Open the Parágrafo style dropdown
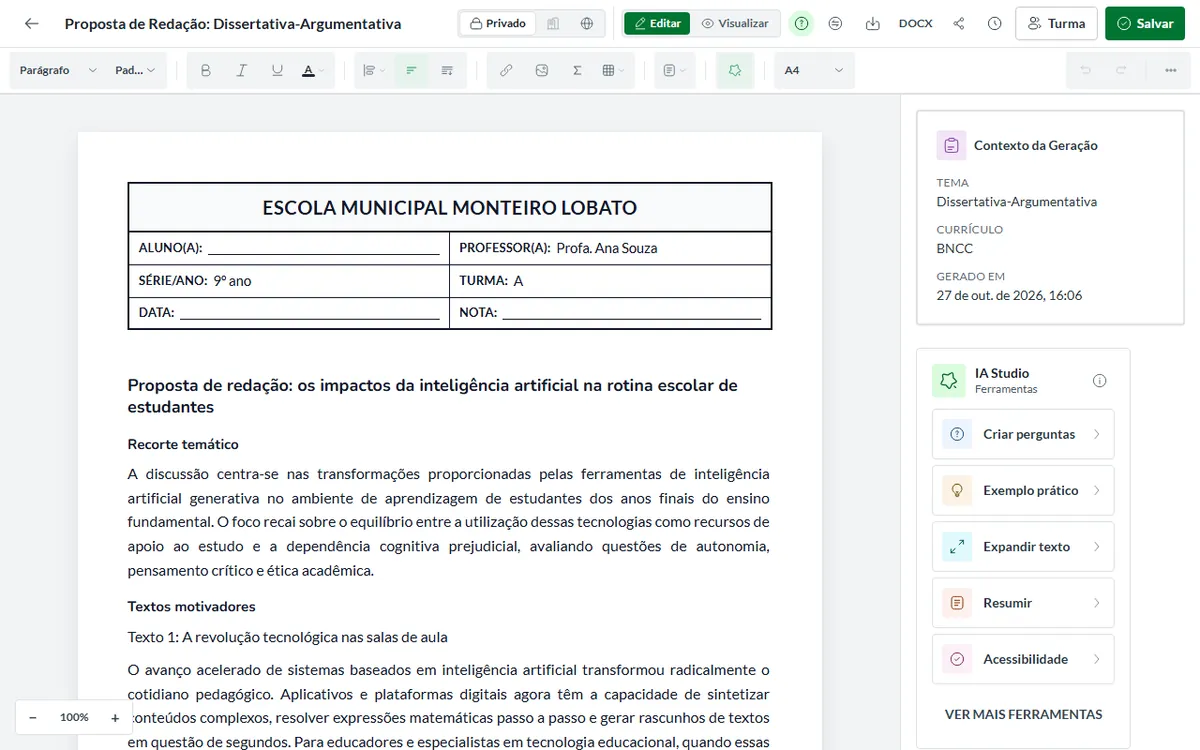Screen dimensions: 1200x750 pyautogui.click(x=58, y=71)
